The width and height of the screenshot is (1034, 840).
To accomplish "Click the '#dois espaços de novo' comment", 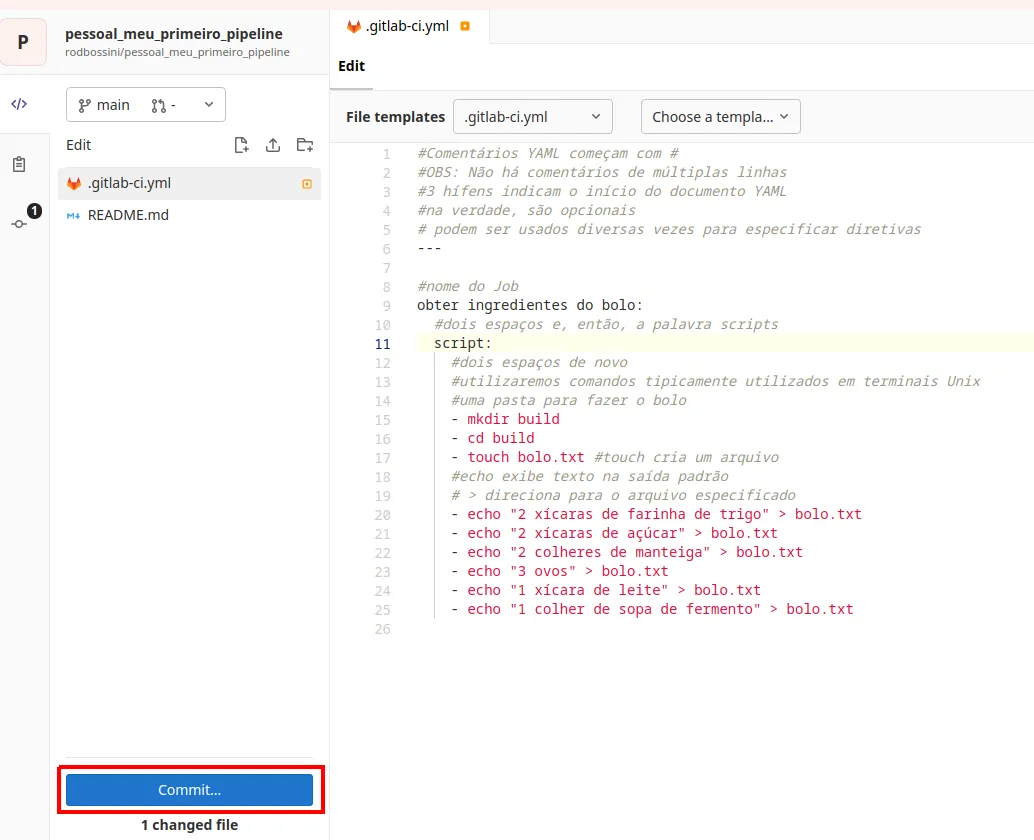I will coord(539,363).
